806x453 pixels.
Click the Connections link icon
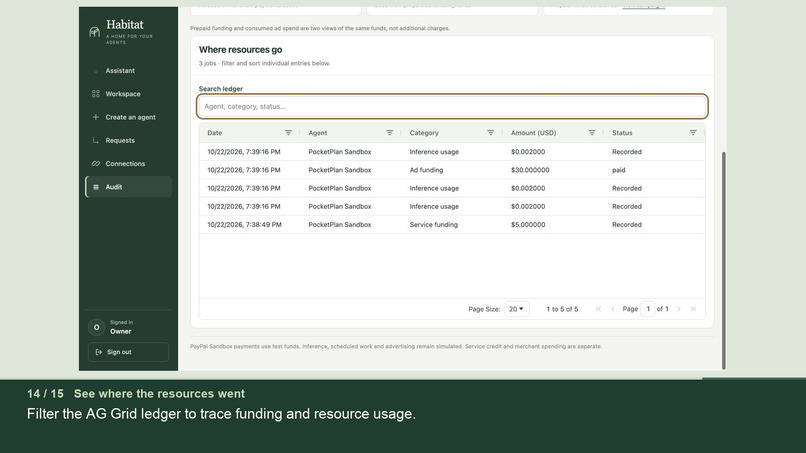pos(96,164)
